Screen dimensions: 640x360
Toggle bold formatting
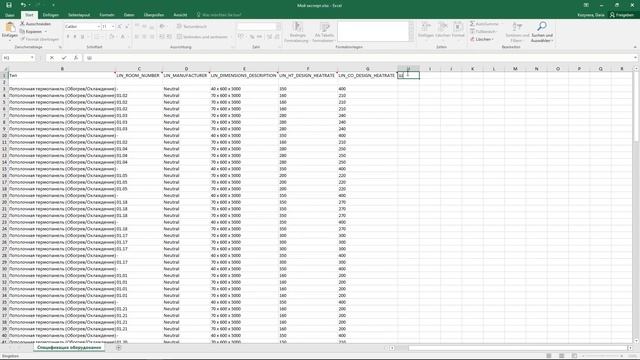(x=68, y=37)
